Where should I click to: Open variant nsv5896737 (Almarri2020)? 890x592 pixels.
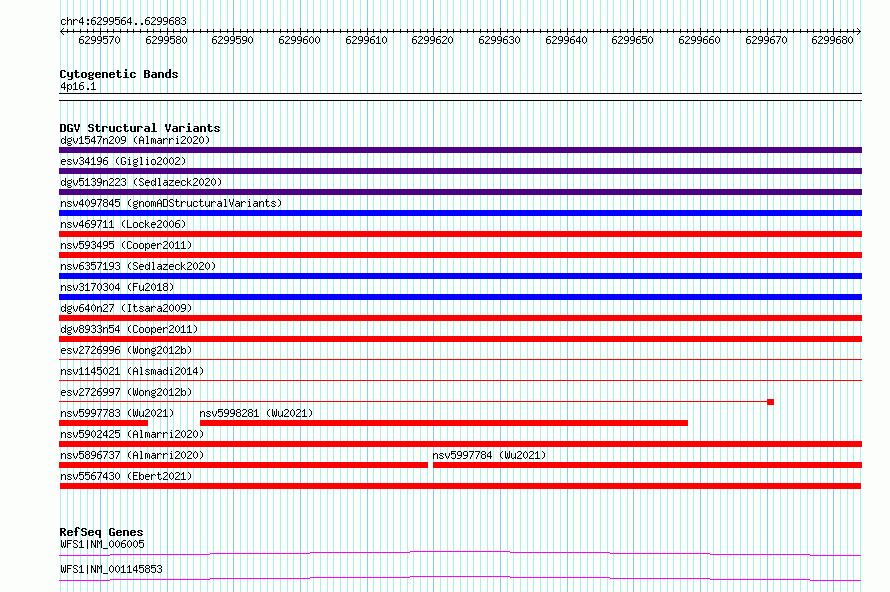tap(132, 455)
